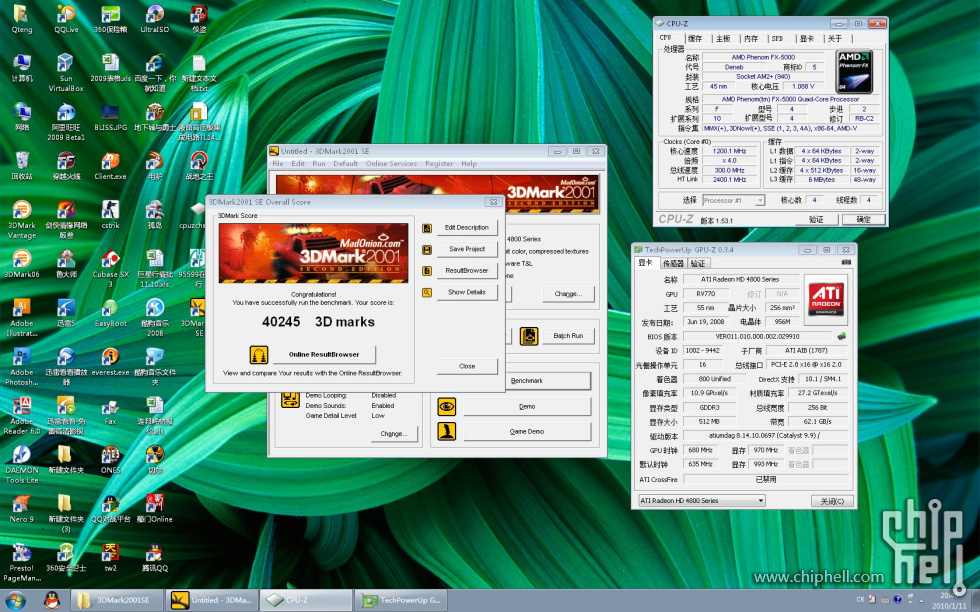Select the BLISS.JPG desktop file
Viewport: 980px width, 612px height.
[x=111, y=116]
